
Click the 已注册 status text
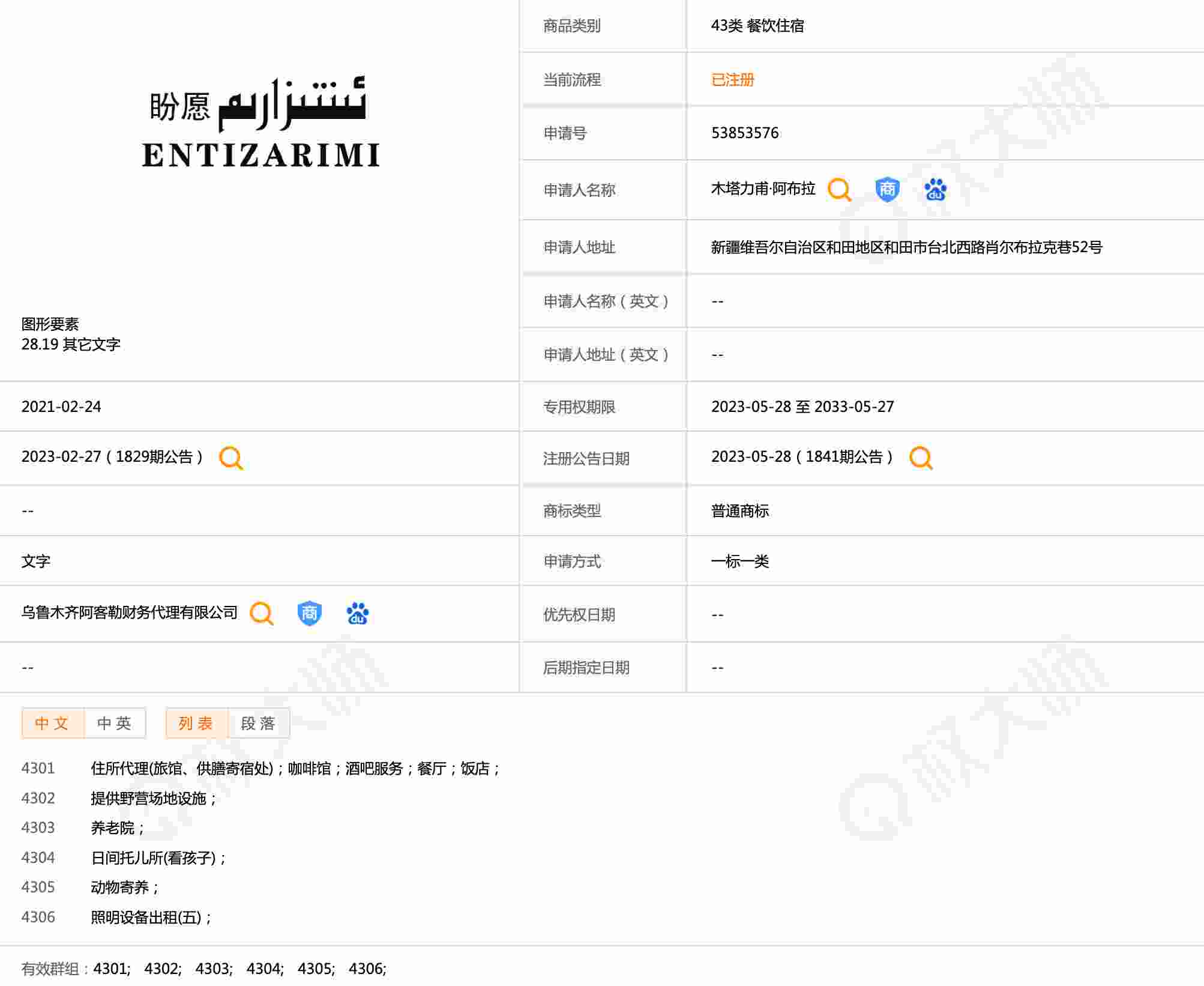coord(732,80)
